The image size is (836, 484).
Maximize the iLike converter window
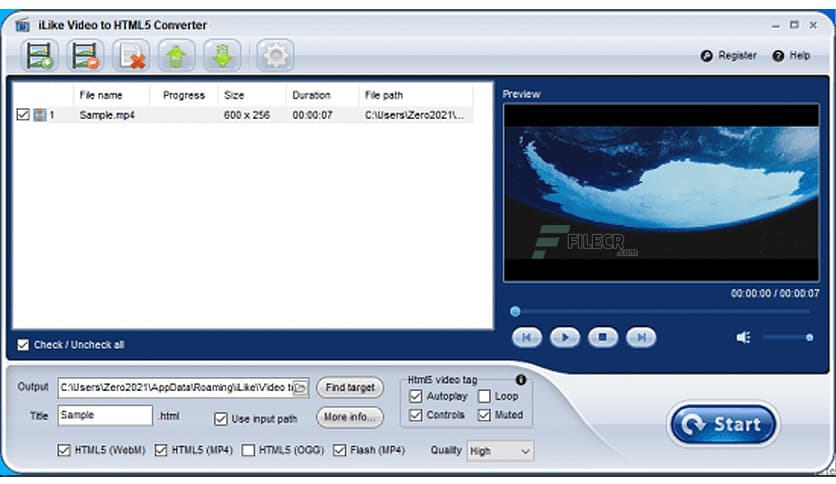pos(794,25)
